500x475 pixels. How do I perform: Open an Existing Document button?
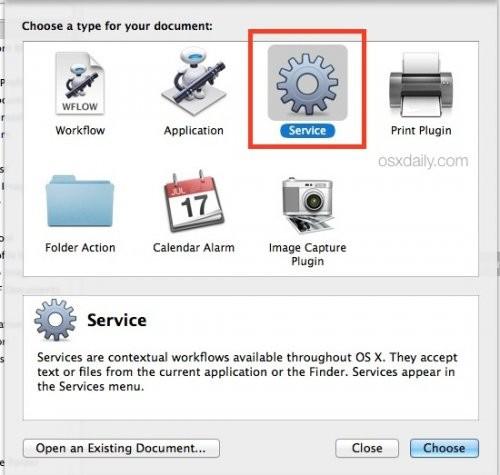(x=121, y=448)
